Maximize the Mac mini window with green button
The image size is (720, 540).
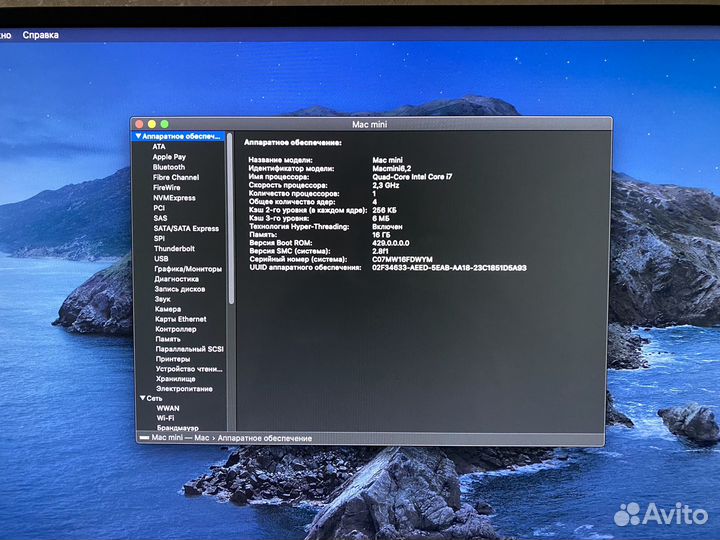click(x=164, y=124)
